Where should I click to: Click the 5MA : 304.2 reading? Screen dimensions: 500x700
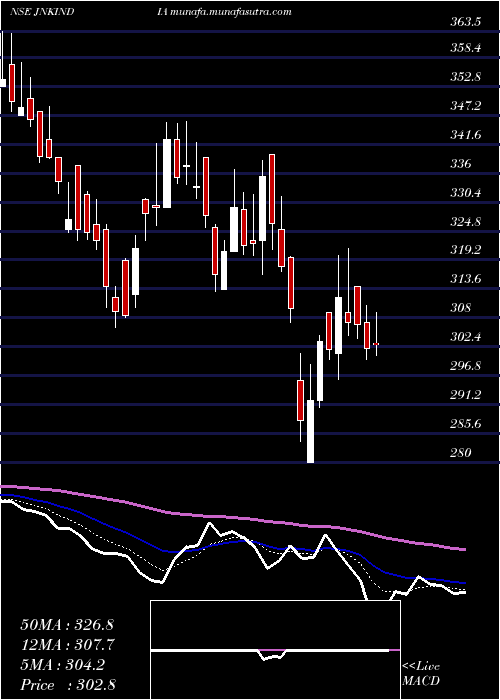[x=63, y=665]
